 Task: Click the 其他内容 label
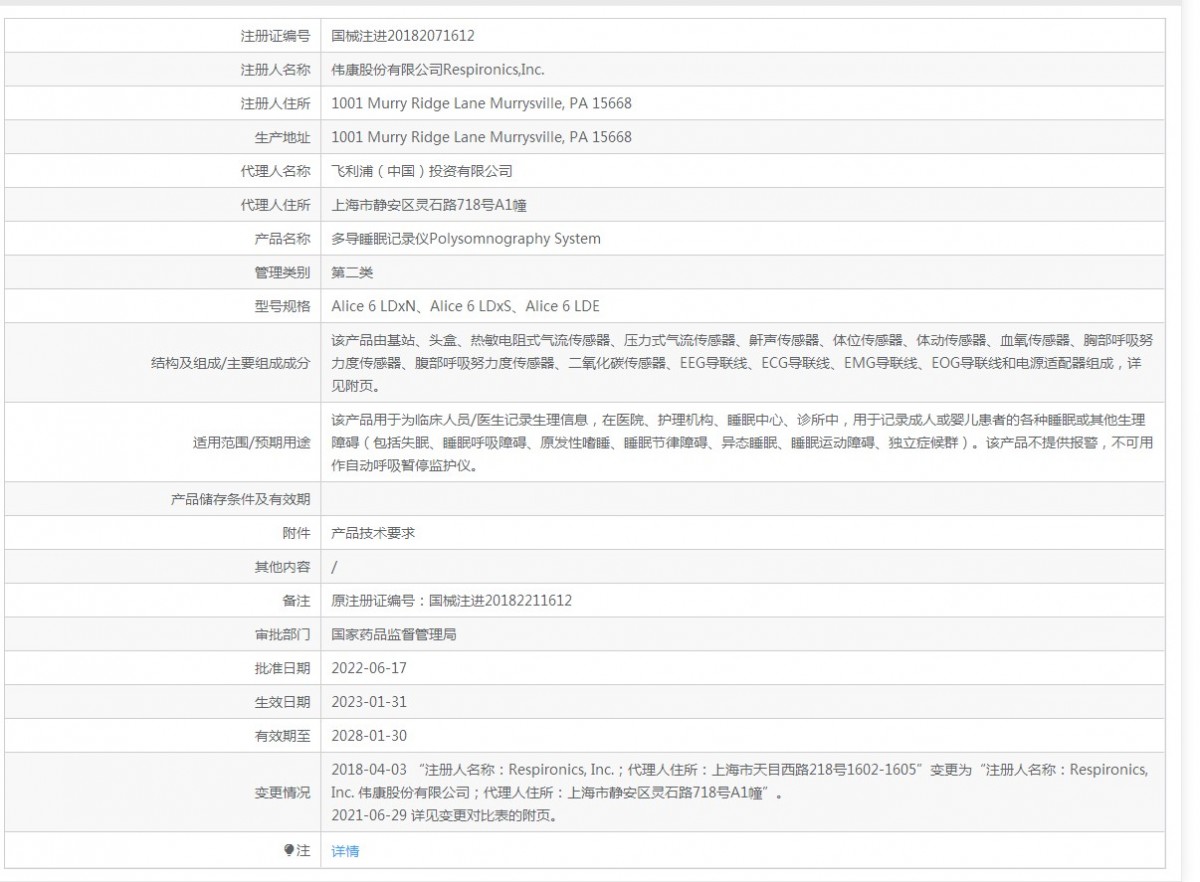click(x=282, y=567)
